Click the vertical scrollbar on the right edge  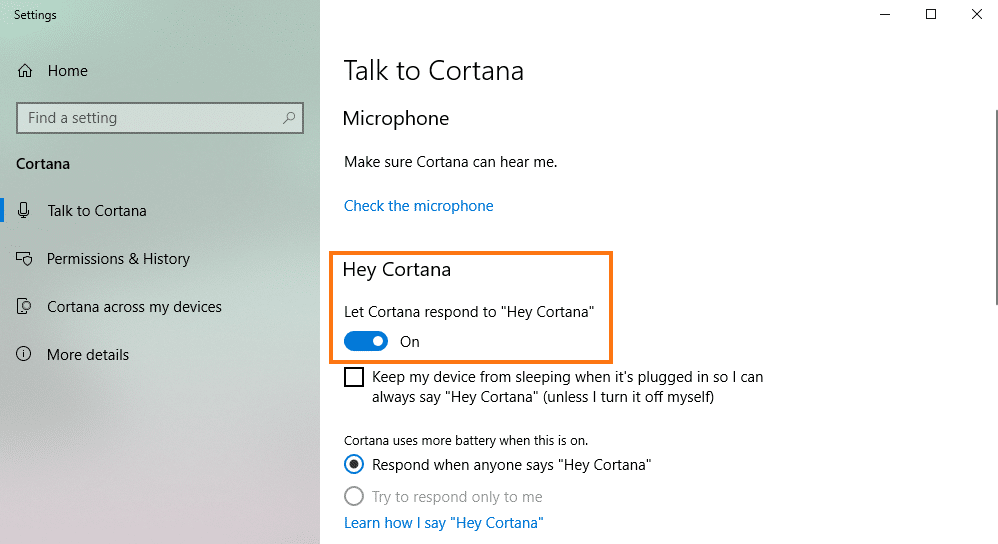click(996, 207)
